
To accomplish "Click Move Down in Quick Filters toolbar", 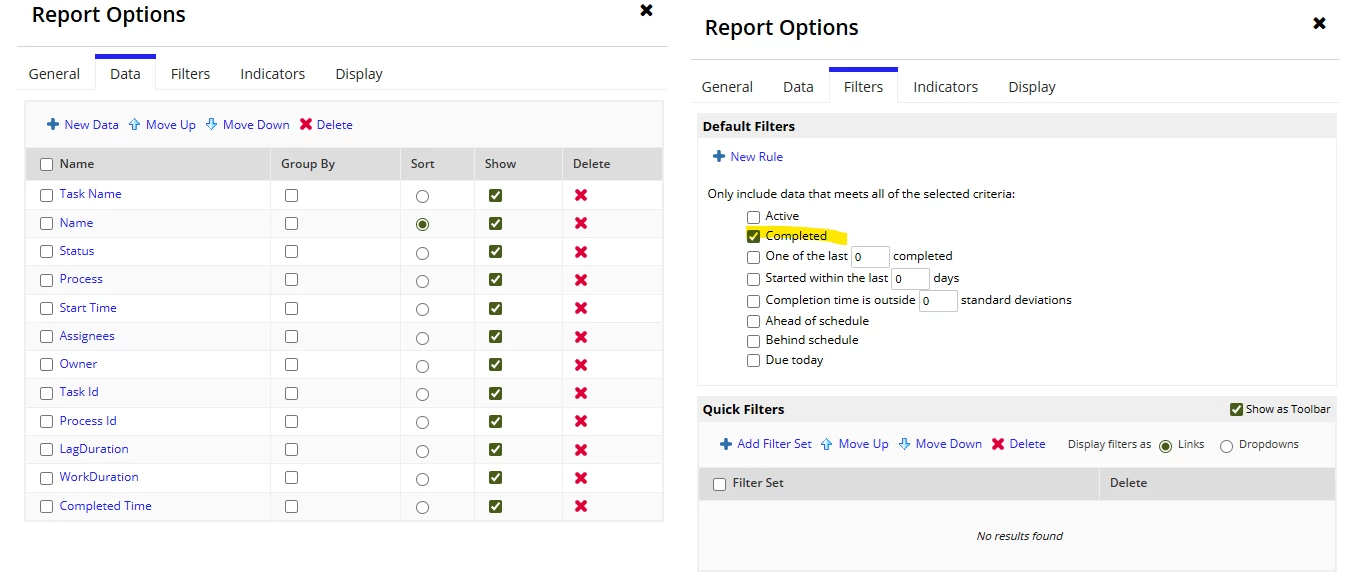I will [x=940, y=444].
